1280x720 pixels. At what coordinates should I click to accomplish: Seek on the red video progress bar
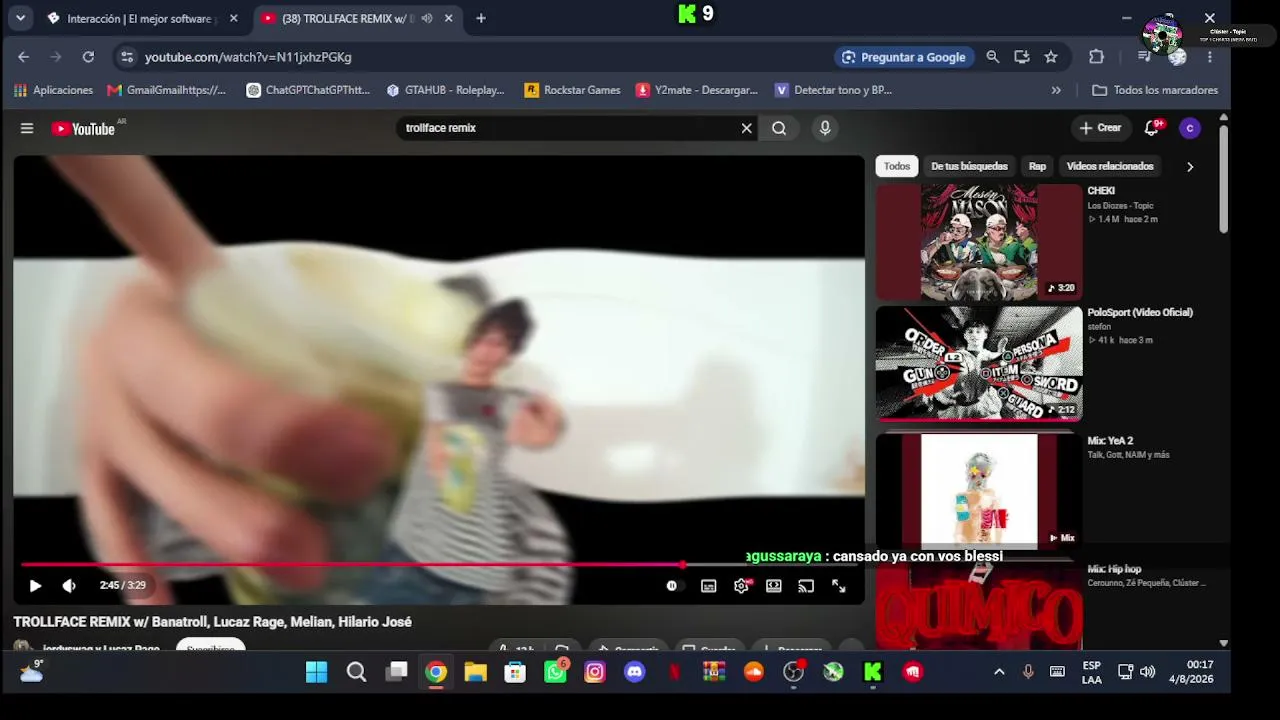[x=439, y=565]
